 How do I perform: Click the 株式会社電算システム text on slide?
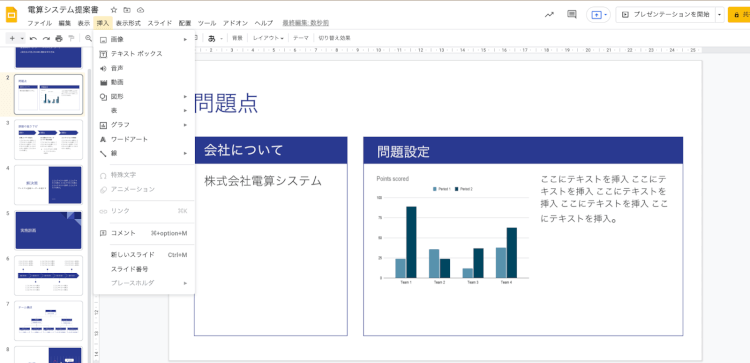[x=263, y=181]
